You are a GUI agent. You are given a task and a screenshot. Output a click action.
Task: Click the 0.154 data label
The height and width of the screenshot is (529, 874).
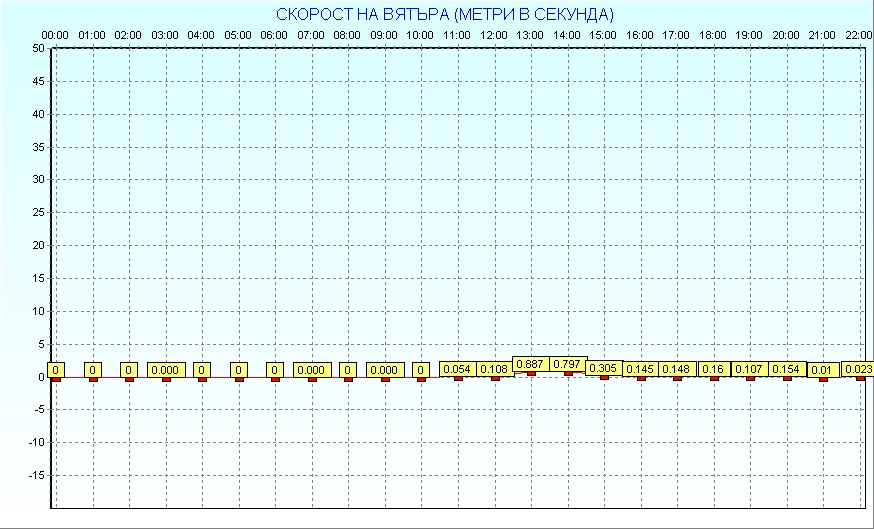pos(787,370)
